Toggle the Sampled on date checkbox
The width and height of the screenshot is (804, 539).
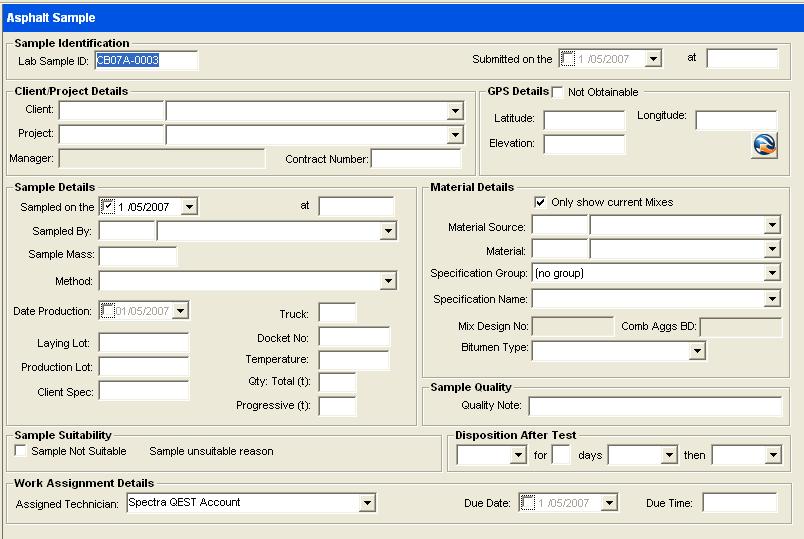(x=108, y=207)
